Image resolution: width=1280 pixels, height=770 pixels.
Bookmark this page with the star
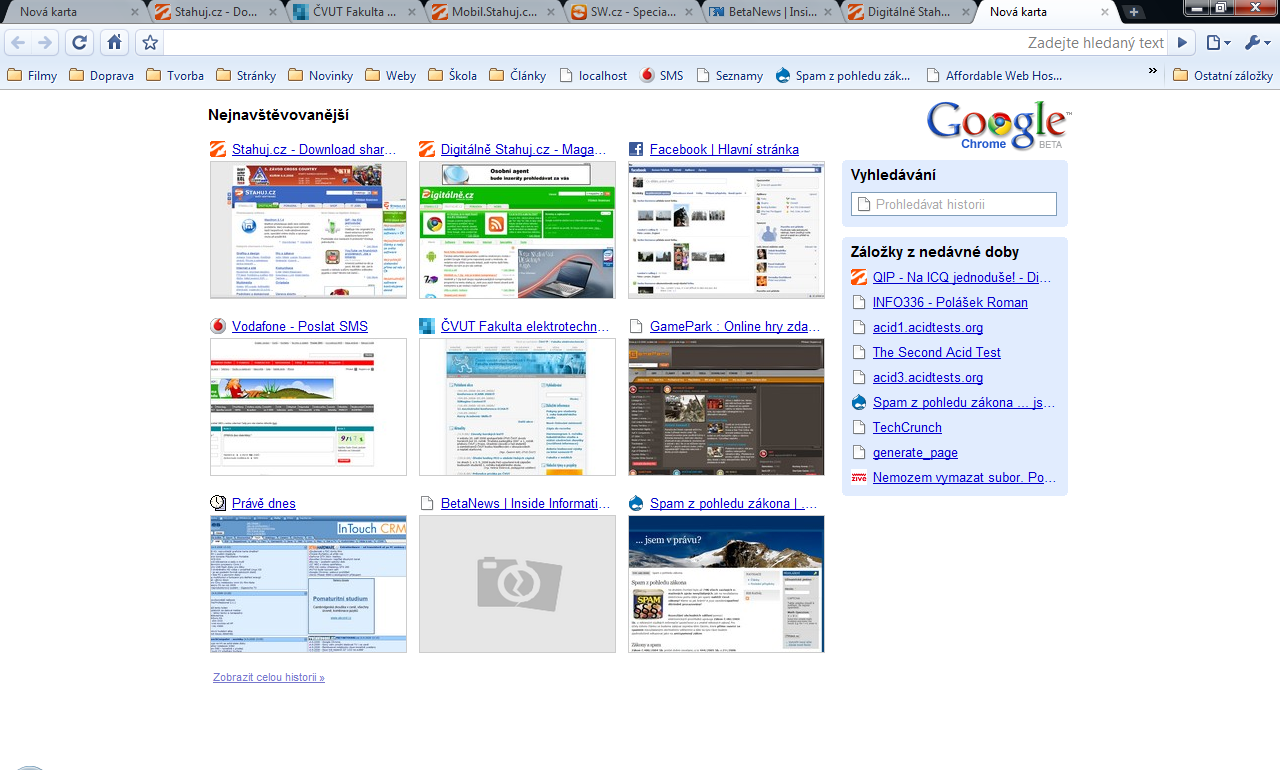[150, 43]
